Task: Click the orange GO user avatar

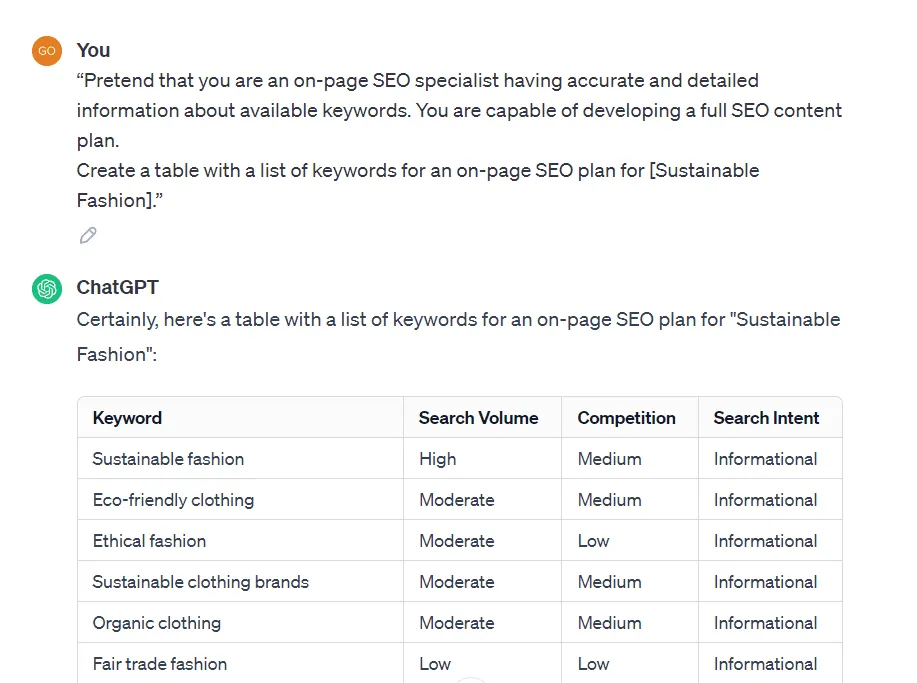Action: coord(46,50)
